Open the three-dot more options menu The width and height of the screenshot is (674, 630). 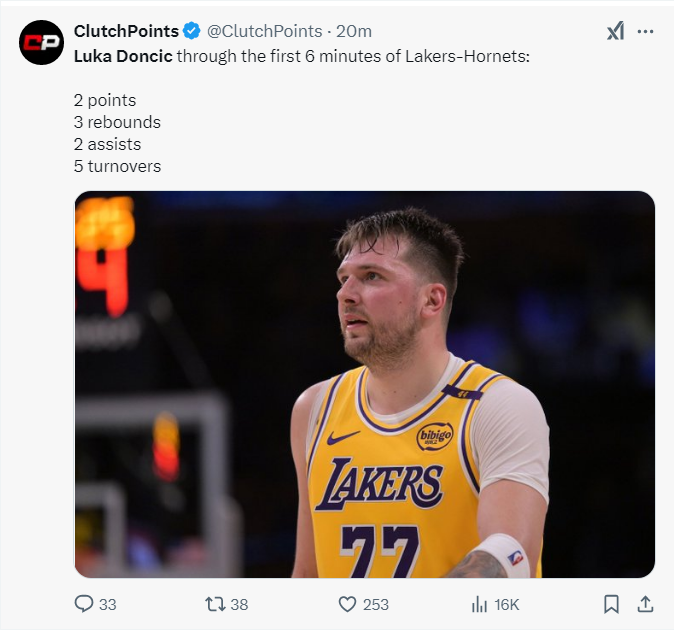[x=645, y=31]
